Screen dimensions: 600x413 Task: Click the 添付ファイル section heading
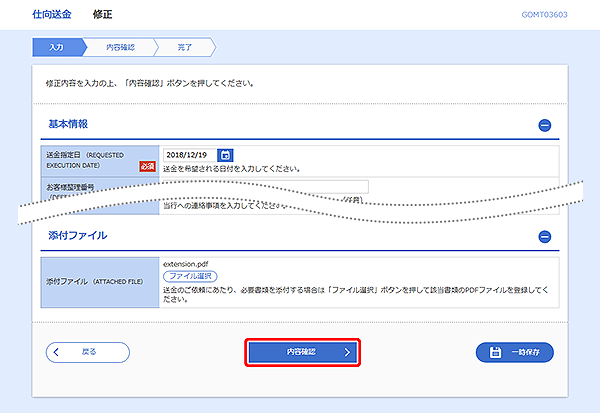tap(77, 235)
